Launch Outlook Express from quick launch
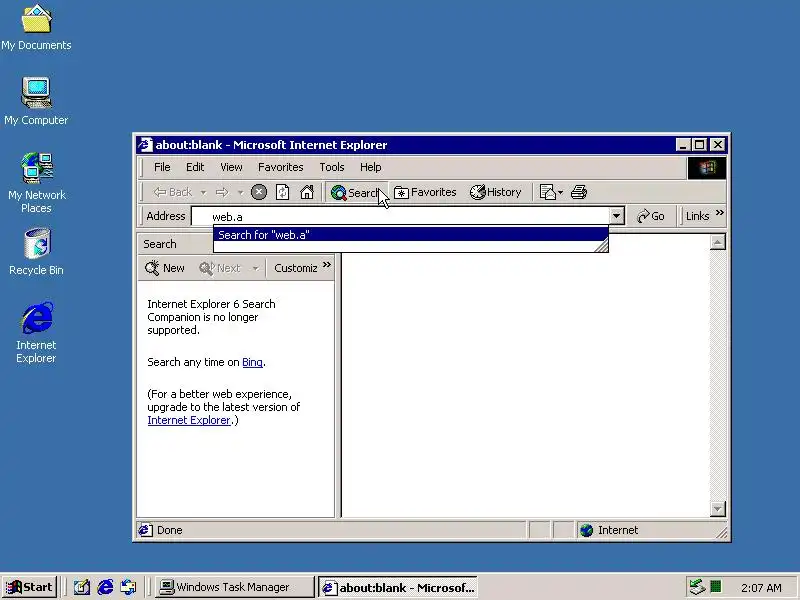 tap(129, 587)
